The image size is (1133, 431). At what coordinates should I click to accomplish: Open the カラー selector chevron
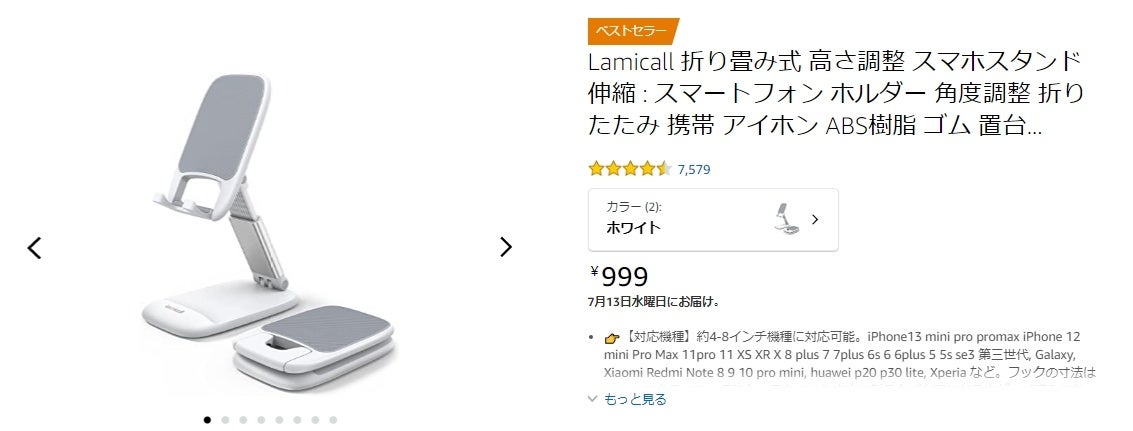click(x=815, y=219)
